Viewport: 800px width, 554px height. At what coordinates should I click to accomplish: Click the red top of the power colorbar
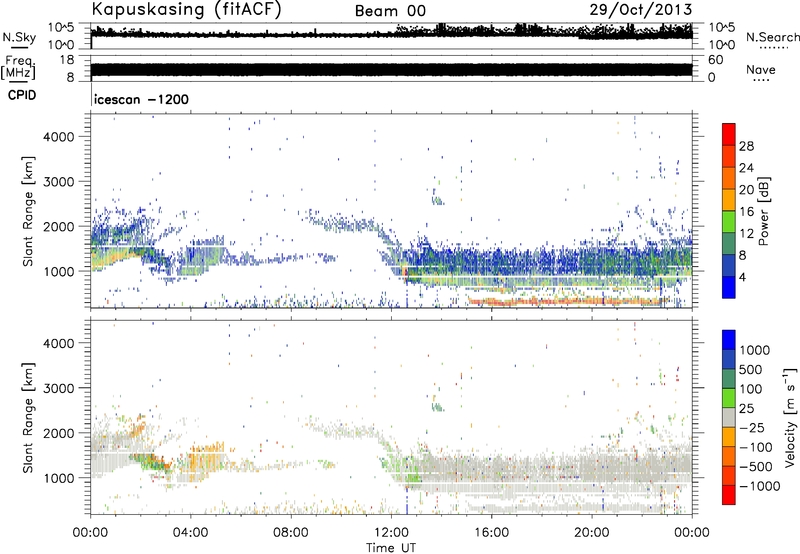pos(729,134)
